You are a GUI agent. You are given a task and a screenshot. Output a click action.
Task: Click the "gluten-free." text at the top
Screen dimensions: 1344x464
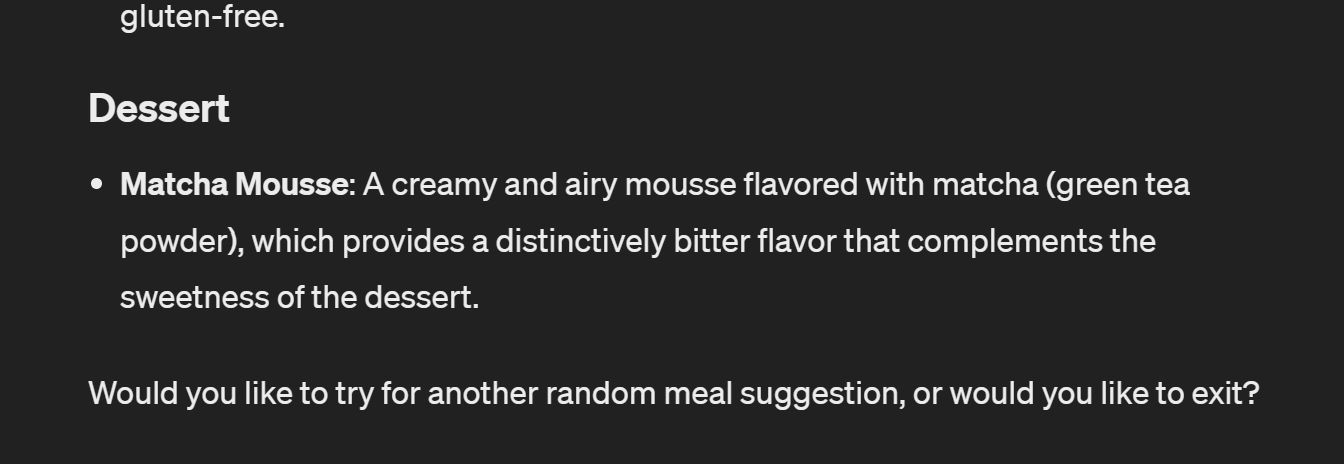pyautogui.click(x=202, y=17)
